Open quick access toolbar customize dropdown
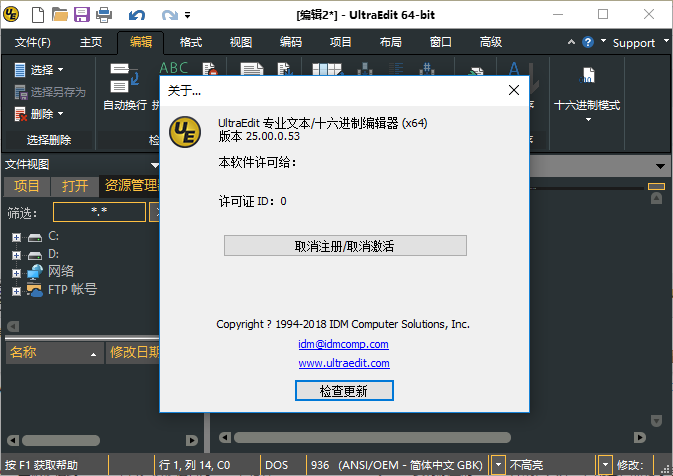 [x=188, y=15]
